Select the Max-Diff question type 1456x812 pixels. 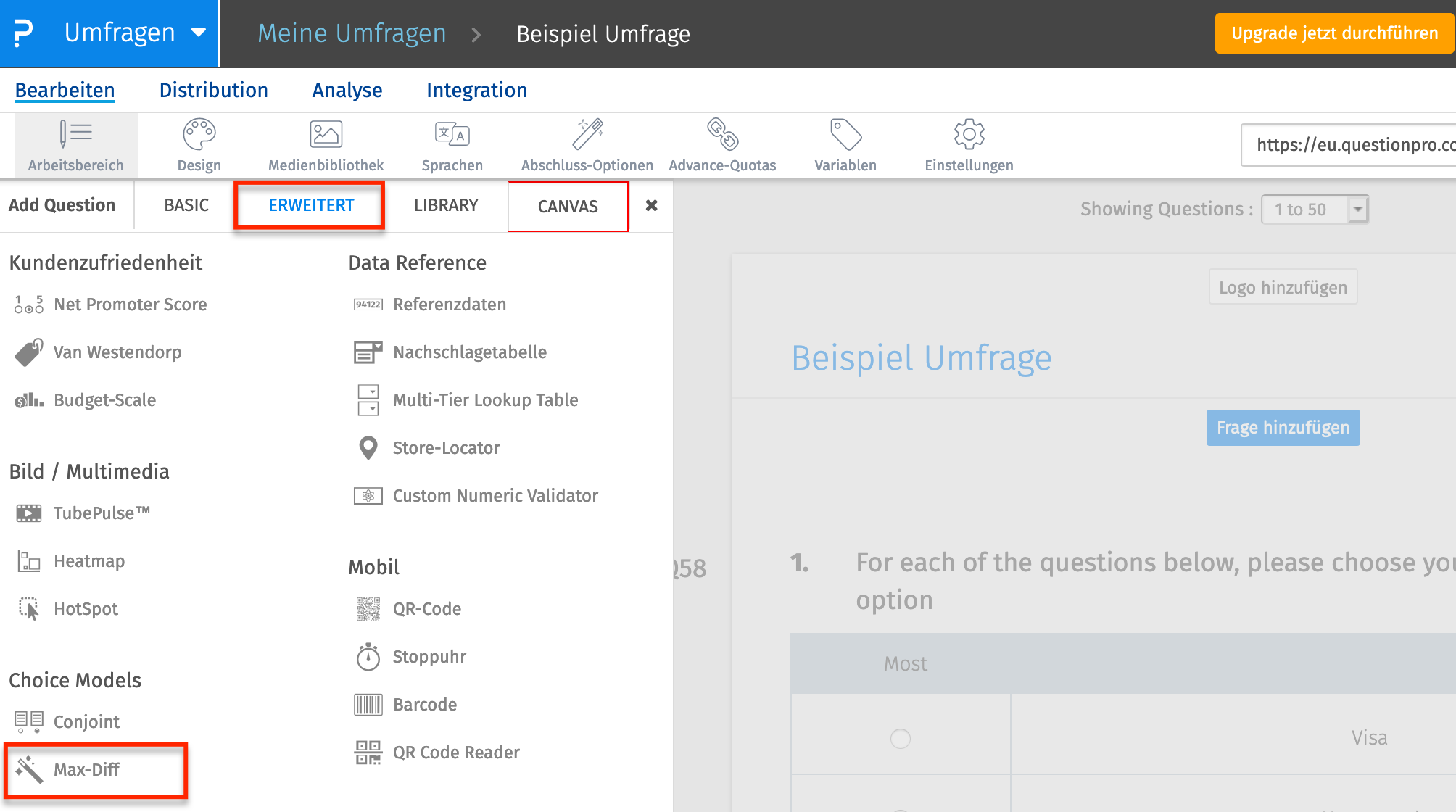[x=87, y=771]
